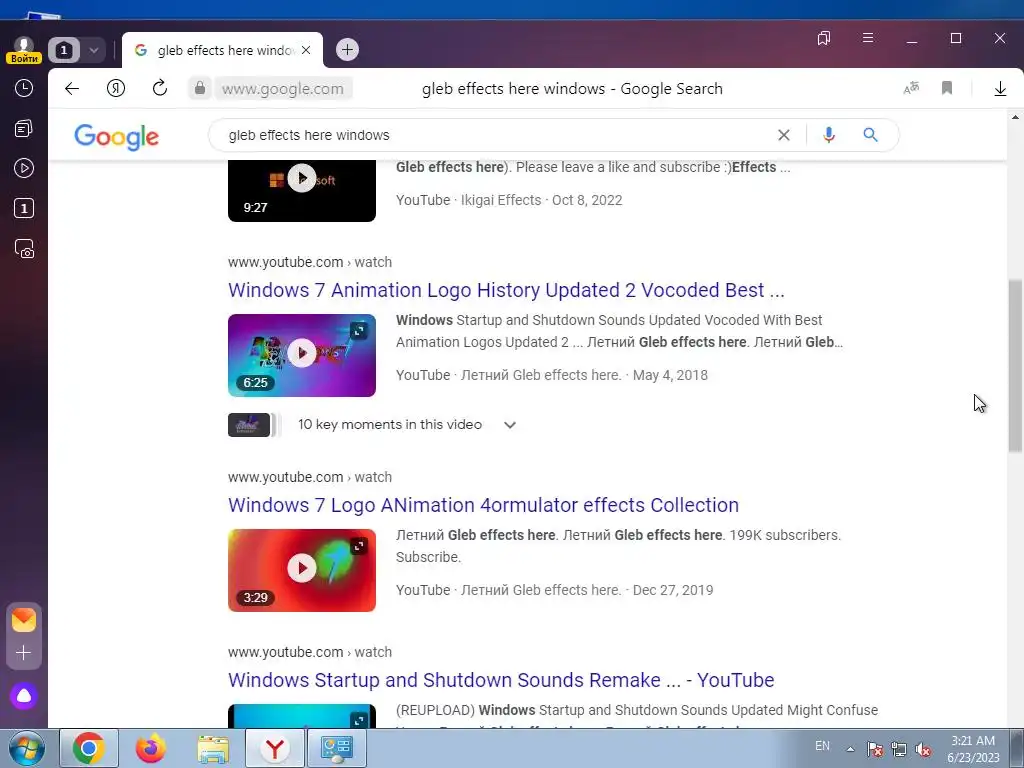Viewport: 1024px width, 768px height.
Task: Play the 9:27 Ikigai Effects video thumbnail
Action: click(302, 191)
